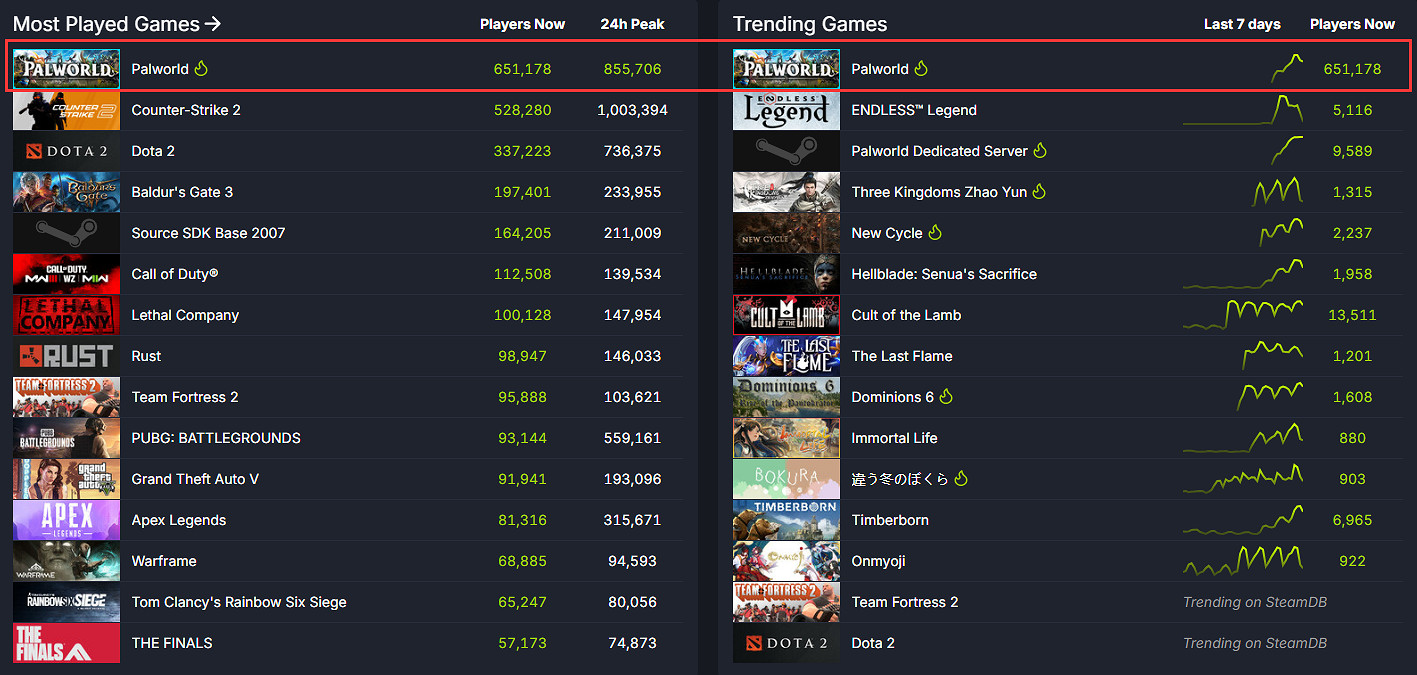Open Baldur's Gate 3 game link
The width and height of the screenshot is (1417, 675).
click(x=182, y=192)
